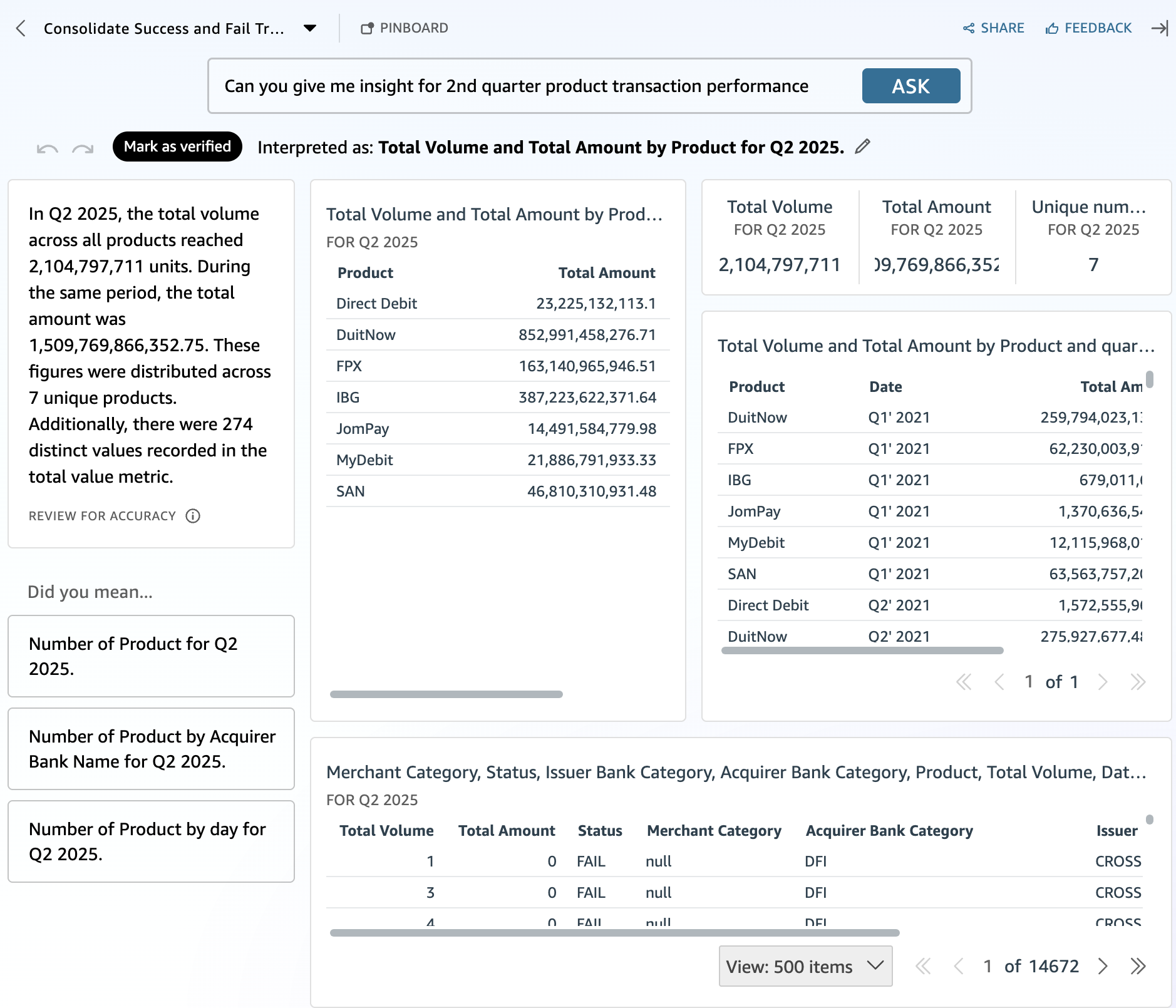Click the undo arrow icon
Screen dimensions: 1176x1008
tap(47, 148)
